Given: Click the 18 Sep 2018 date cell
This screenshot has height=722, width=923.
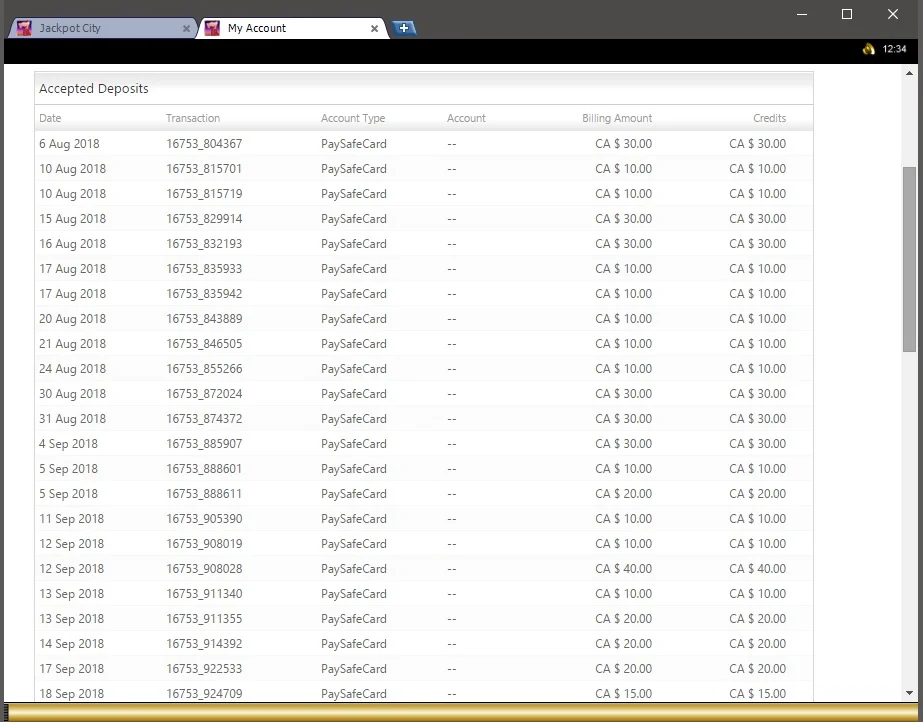Looking at the screenshot, I should click(71, 694).
